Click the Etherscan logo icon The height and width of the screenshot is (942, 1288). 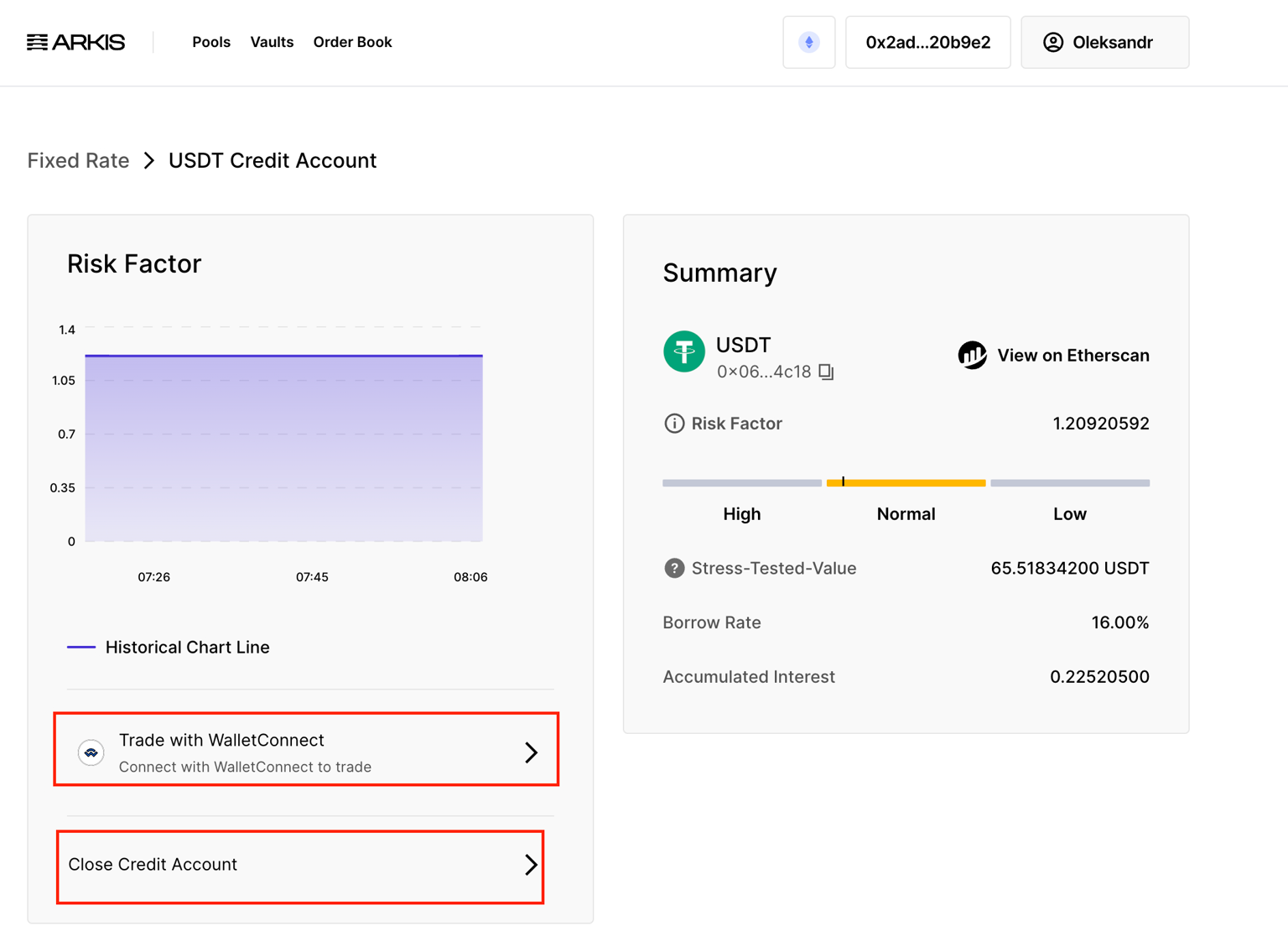click(x=972, y=355)
